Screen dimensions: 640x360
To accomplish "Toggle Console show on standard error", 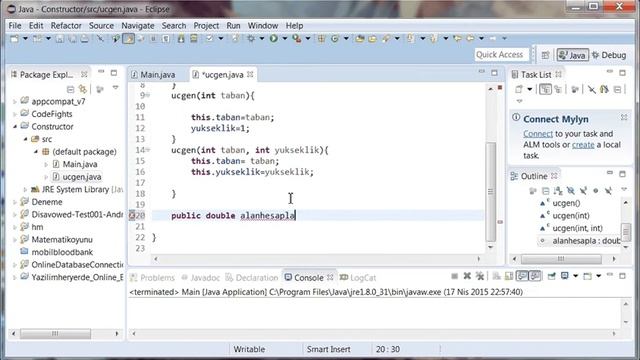I will 535,276.
